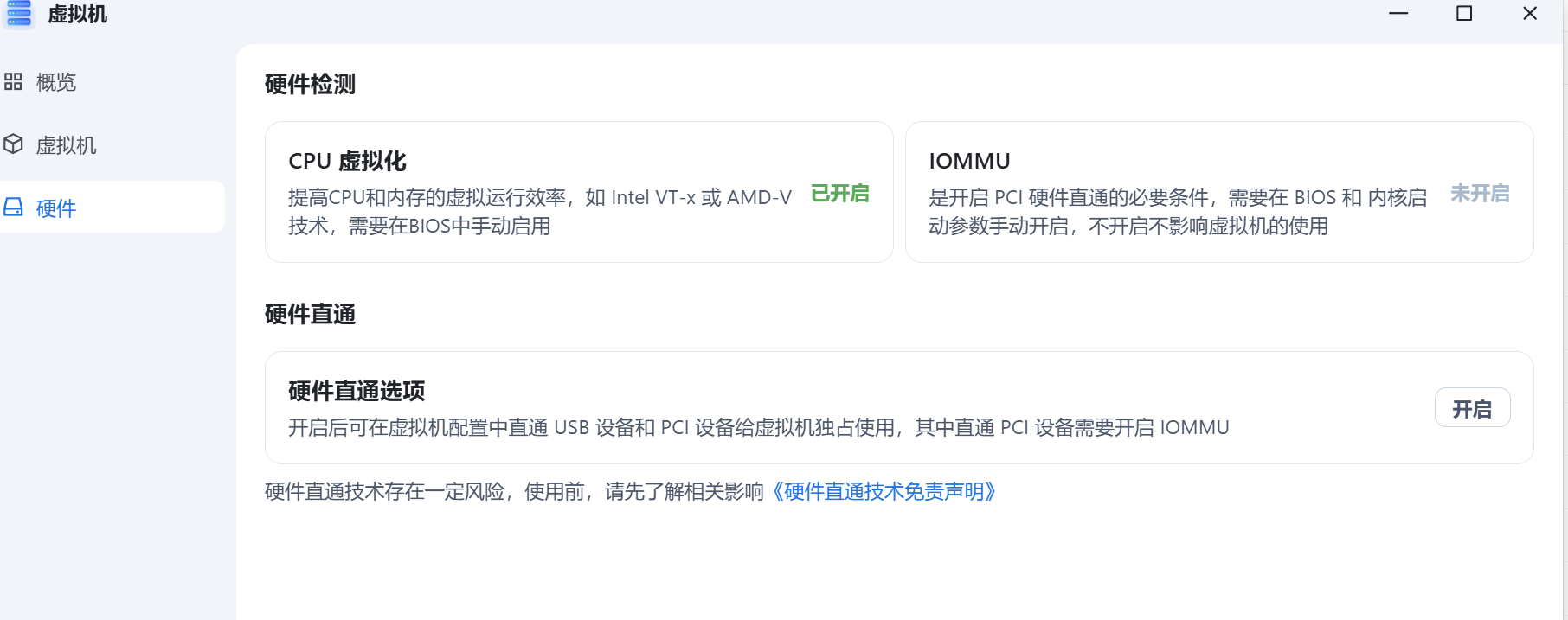This screenshot has height=620, width=1568.
Task: Go to the 虚拟机 list via sidebar label
Action: (66, 145)
